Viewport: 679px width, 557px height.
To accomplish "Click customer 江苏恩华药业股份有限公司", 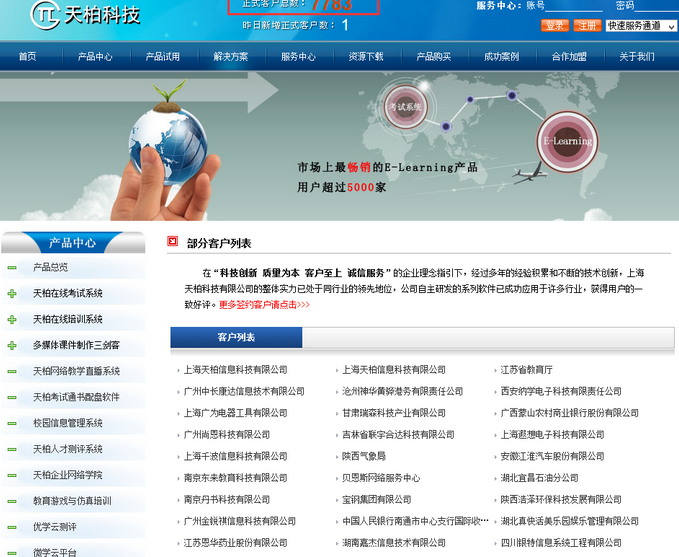I will click(236, 544).
